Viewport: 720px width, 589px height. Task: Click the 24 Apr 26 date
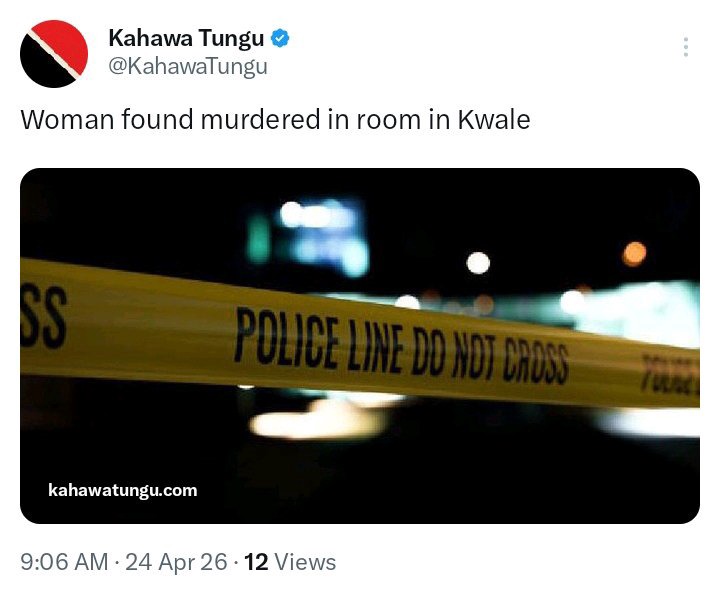176,562
